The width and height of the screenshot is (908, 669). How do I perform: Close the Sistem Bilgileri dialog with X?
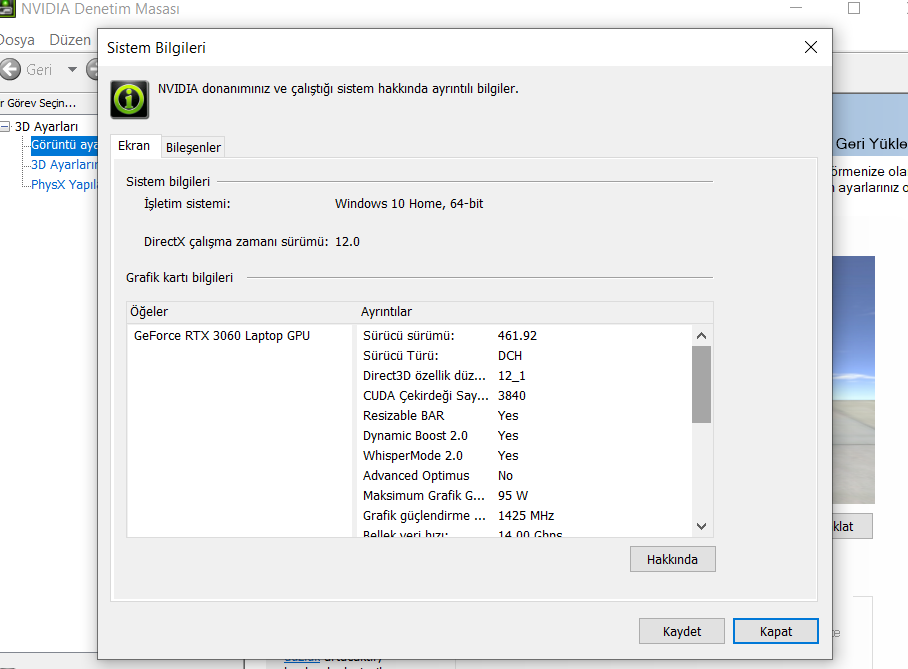click(811, 47)
